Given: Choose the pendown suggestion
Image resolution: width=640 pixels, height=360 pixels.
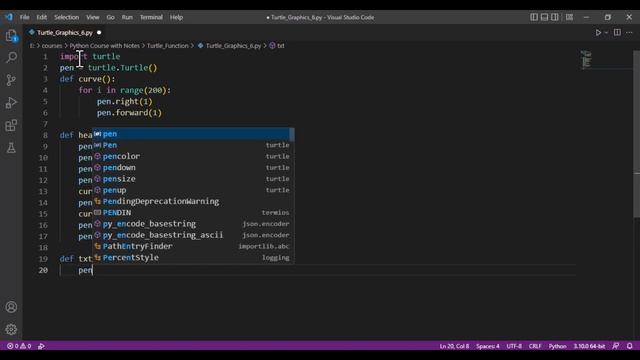Looking at the screenshot, I should (x=191, y=168).
